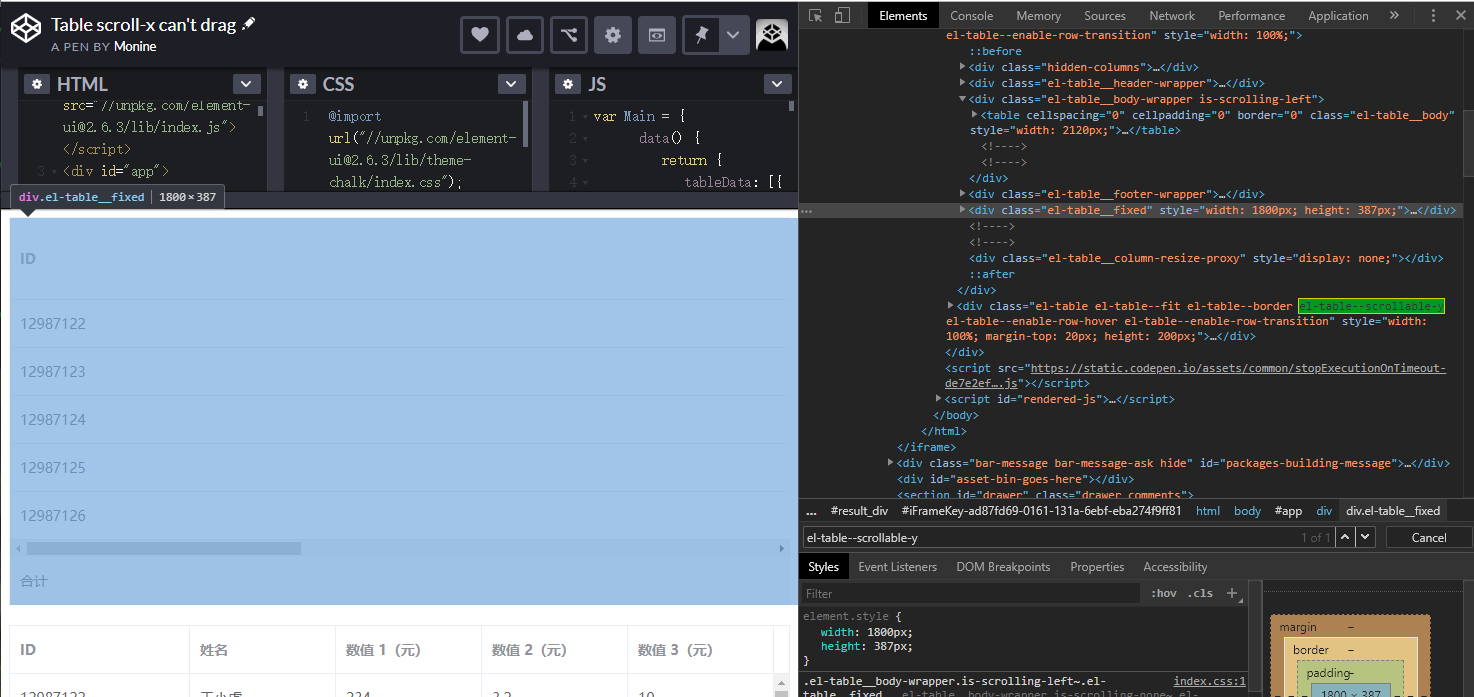
Task: Open the Event Listeners tab
Action: [897, 566]
